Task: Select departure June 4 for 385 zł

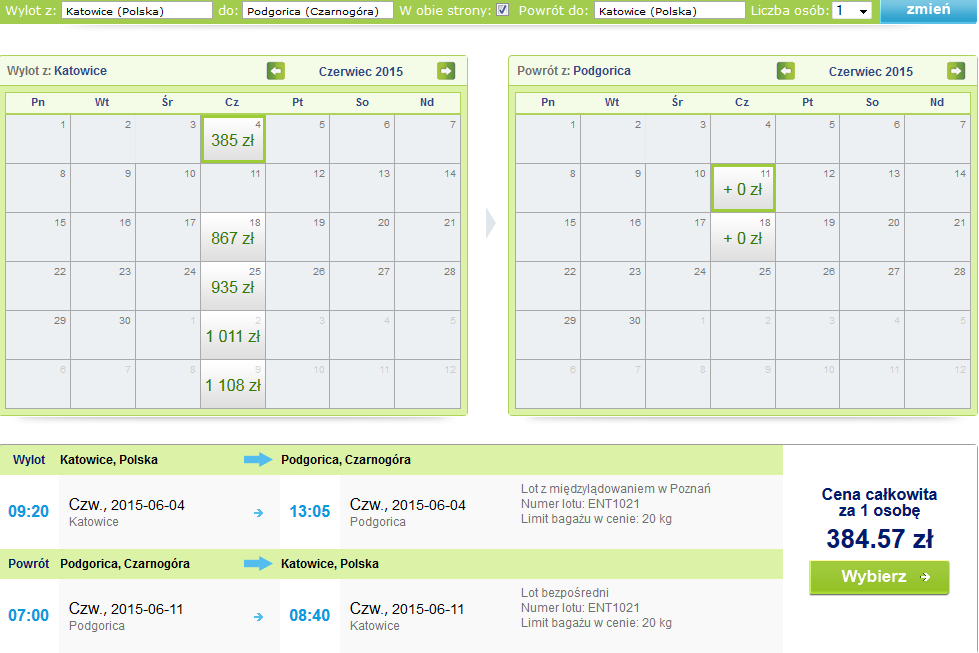Action: coord(233,139)
